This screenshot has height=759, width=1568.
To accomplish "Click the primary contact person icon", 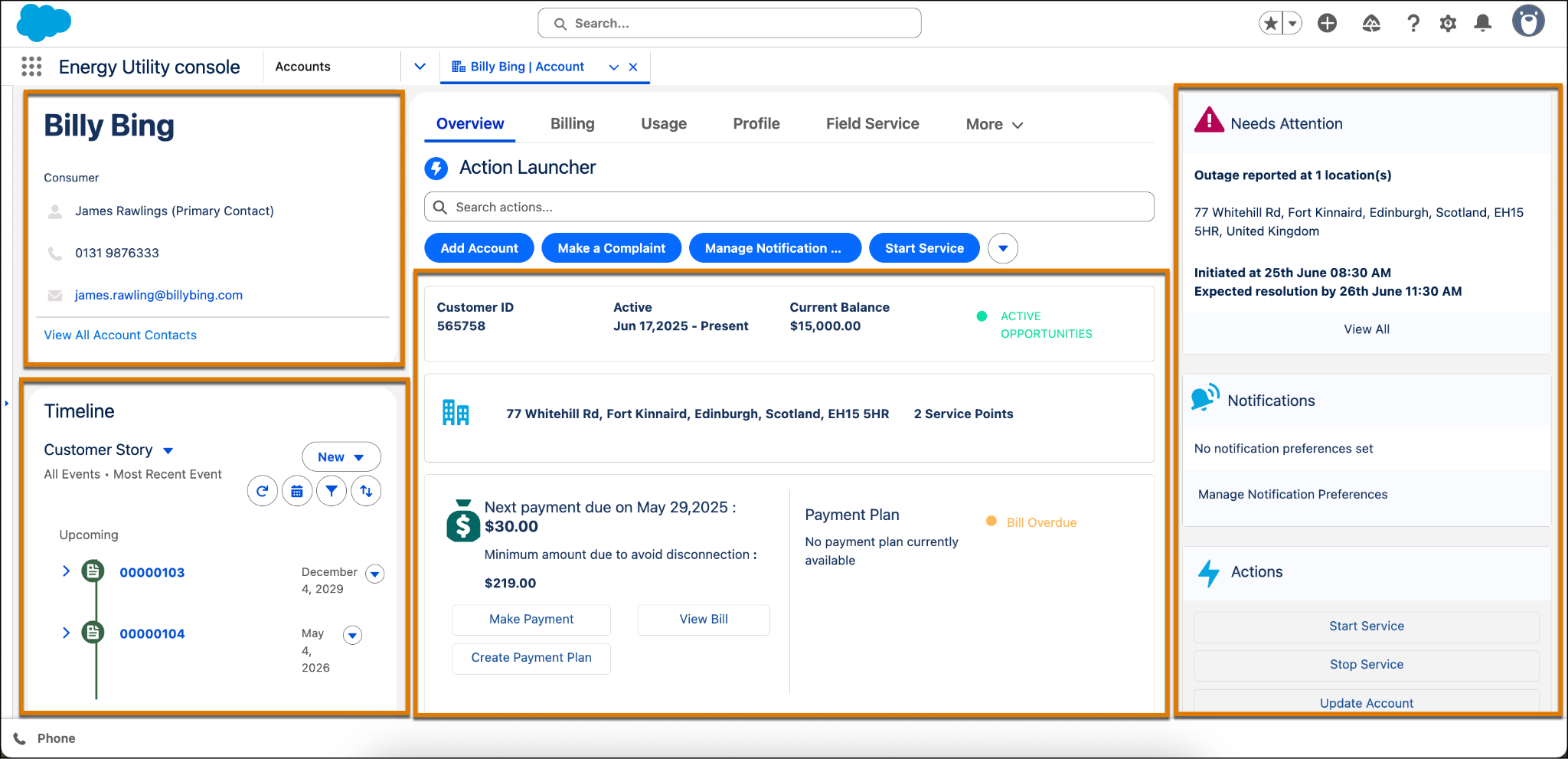I will point(55,211).
